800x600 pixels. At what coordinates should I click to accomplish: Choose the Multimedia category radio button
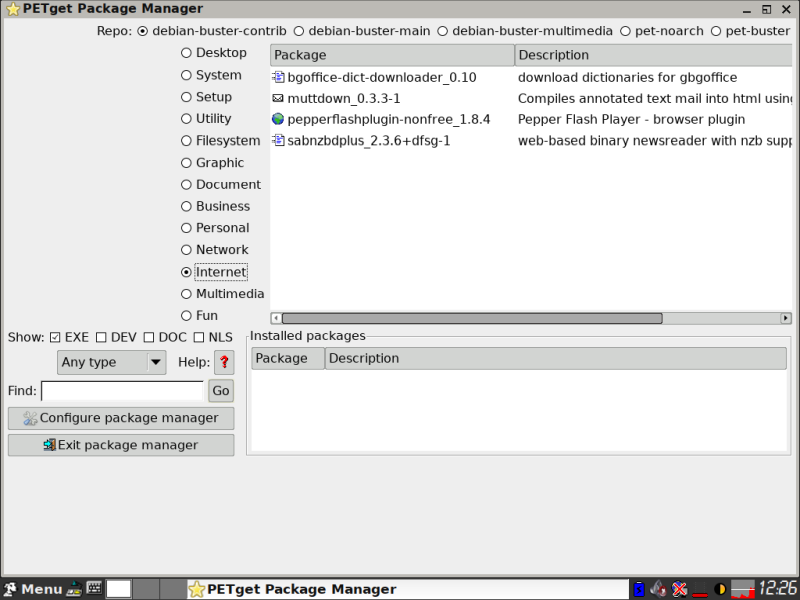(187, 294)
